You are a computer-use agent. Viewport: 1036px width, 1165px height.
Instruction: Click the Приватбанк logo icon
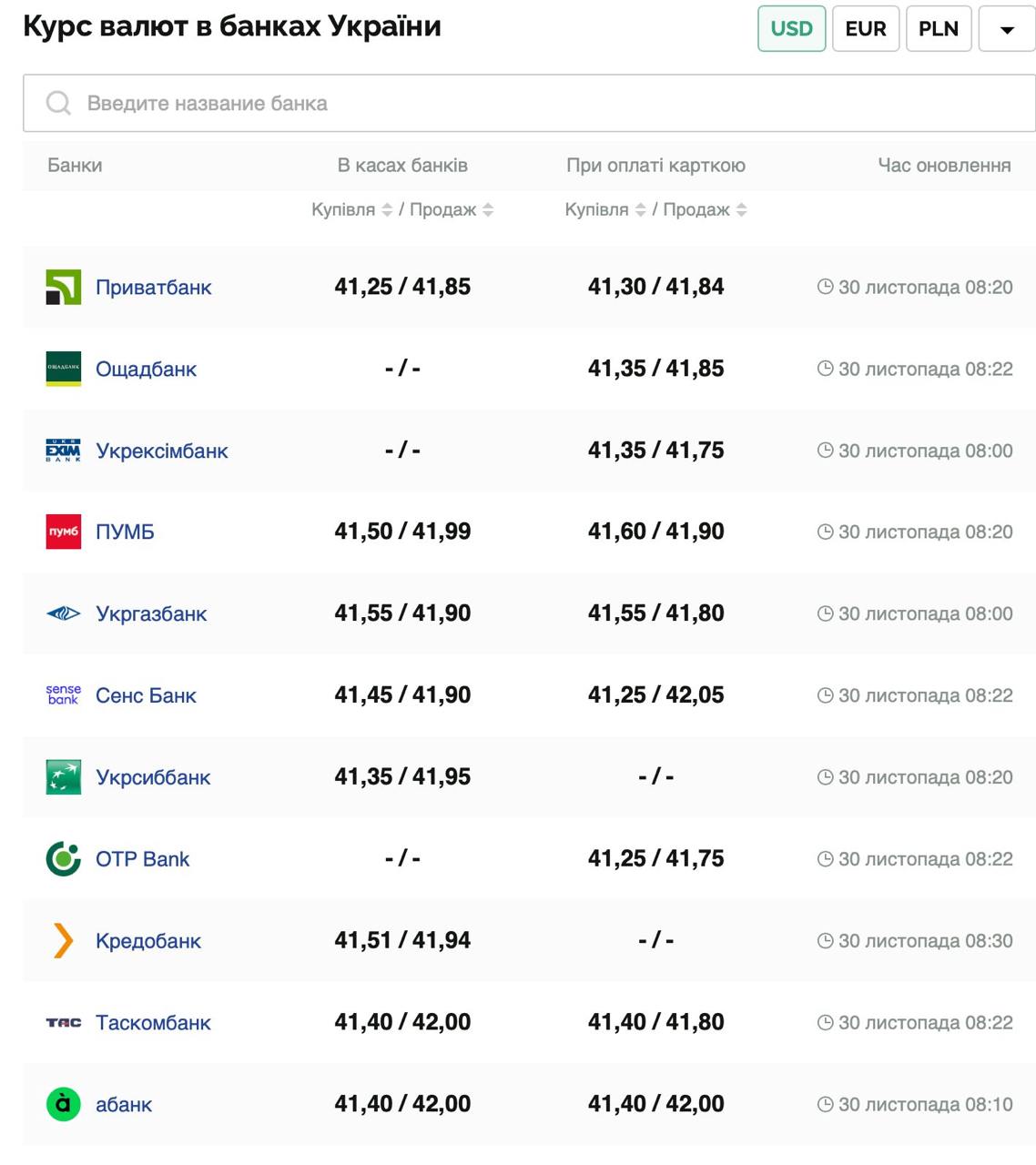click(x=63, y=287)
